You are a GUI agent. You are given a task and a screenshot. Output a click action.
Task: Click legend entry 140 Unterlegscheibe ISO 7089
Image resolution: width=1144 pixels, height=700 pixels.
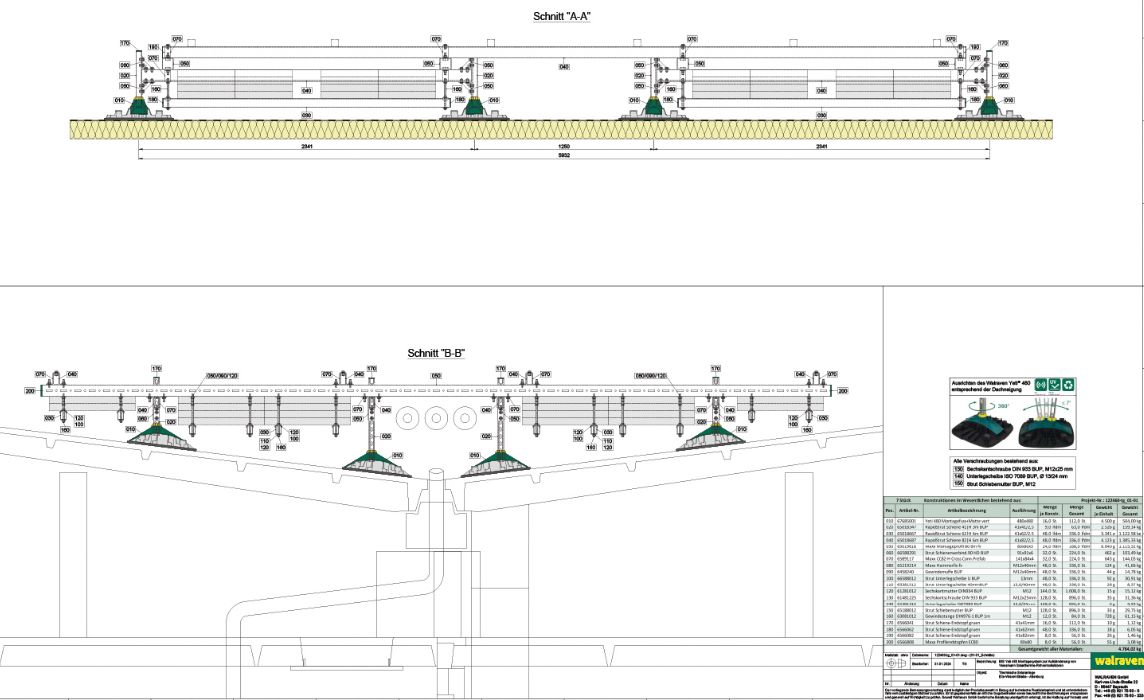pyautogui.click(x=1011, y=476)
